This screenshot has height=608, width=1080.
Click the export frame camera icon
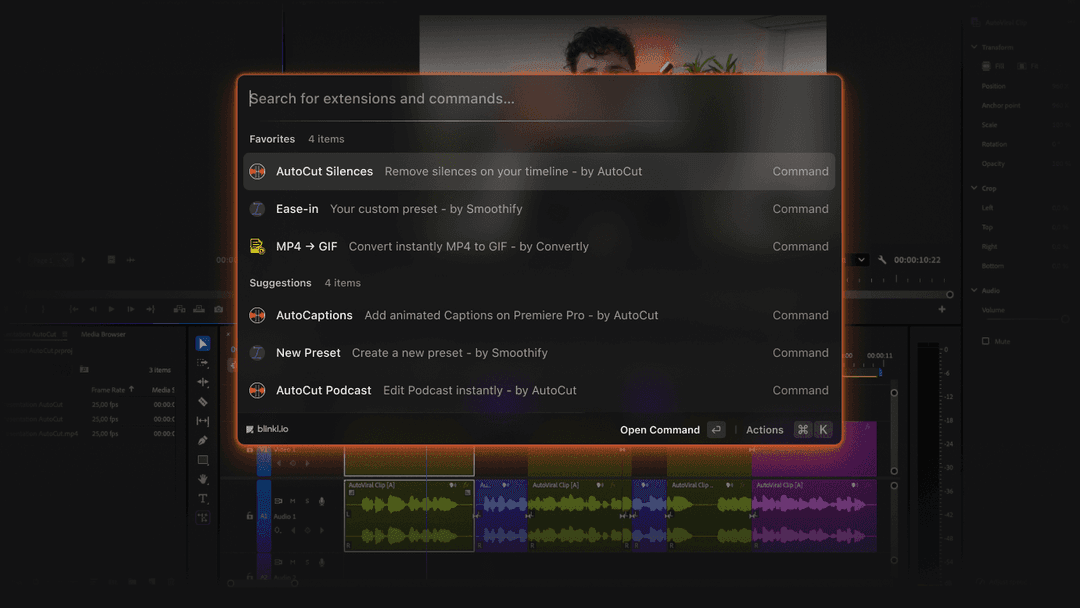tap(219, 309)
